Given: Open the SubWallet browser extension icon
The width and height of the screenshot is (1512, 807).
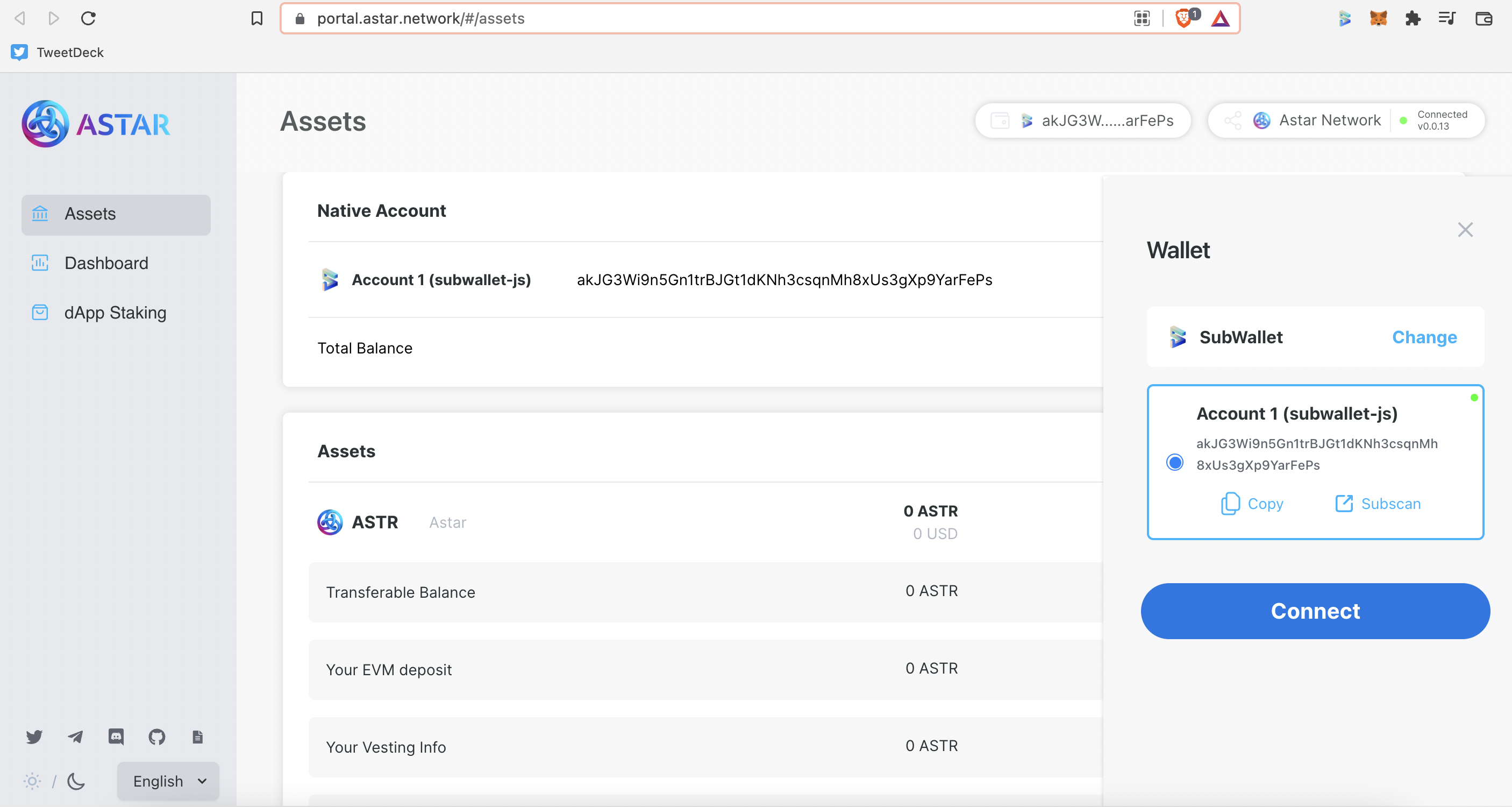Looking at the screenshot, I should click(1345, 18).
